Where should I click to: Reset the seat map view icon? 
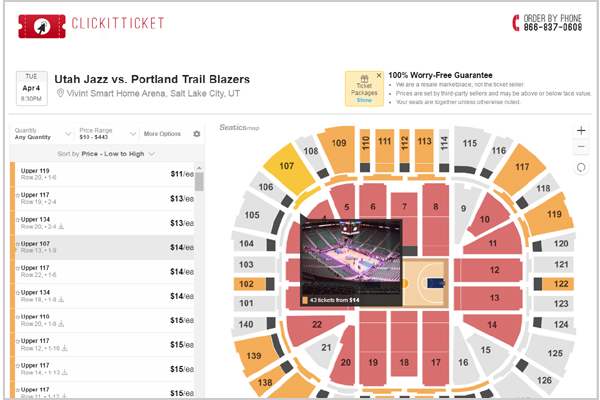(x=581, y=168)
